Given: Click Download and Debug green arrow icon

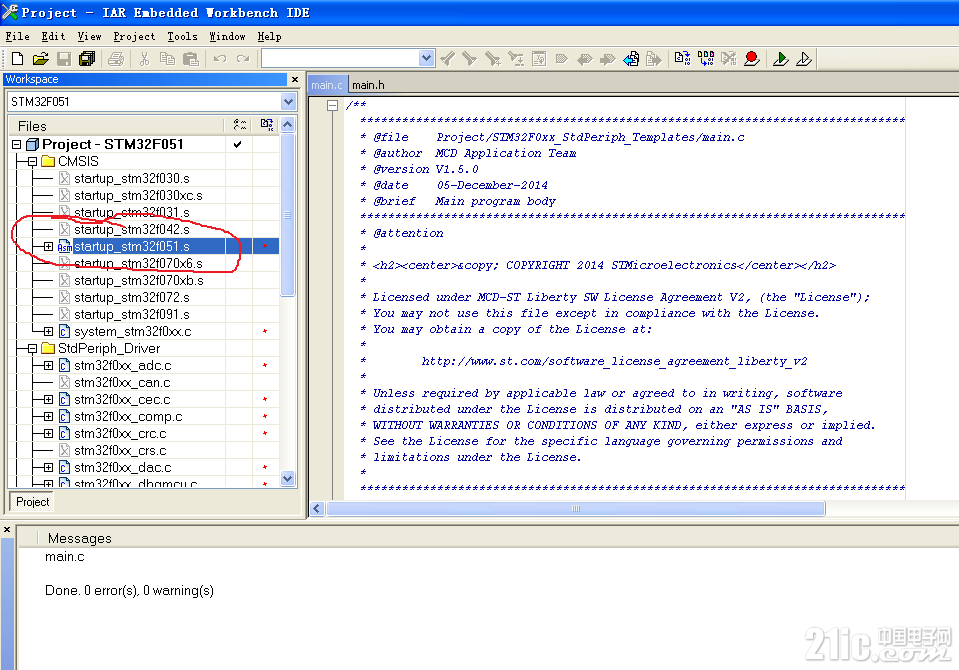Looking at the screenshot, I should coord(780,59).
